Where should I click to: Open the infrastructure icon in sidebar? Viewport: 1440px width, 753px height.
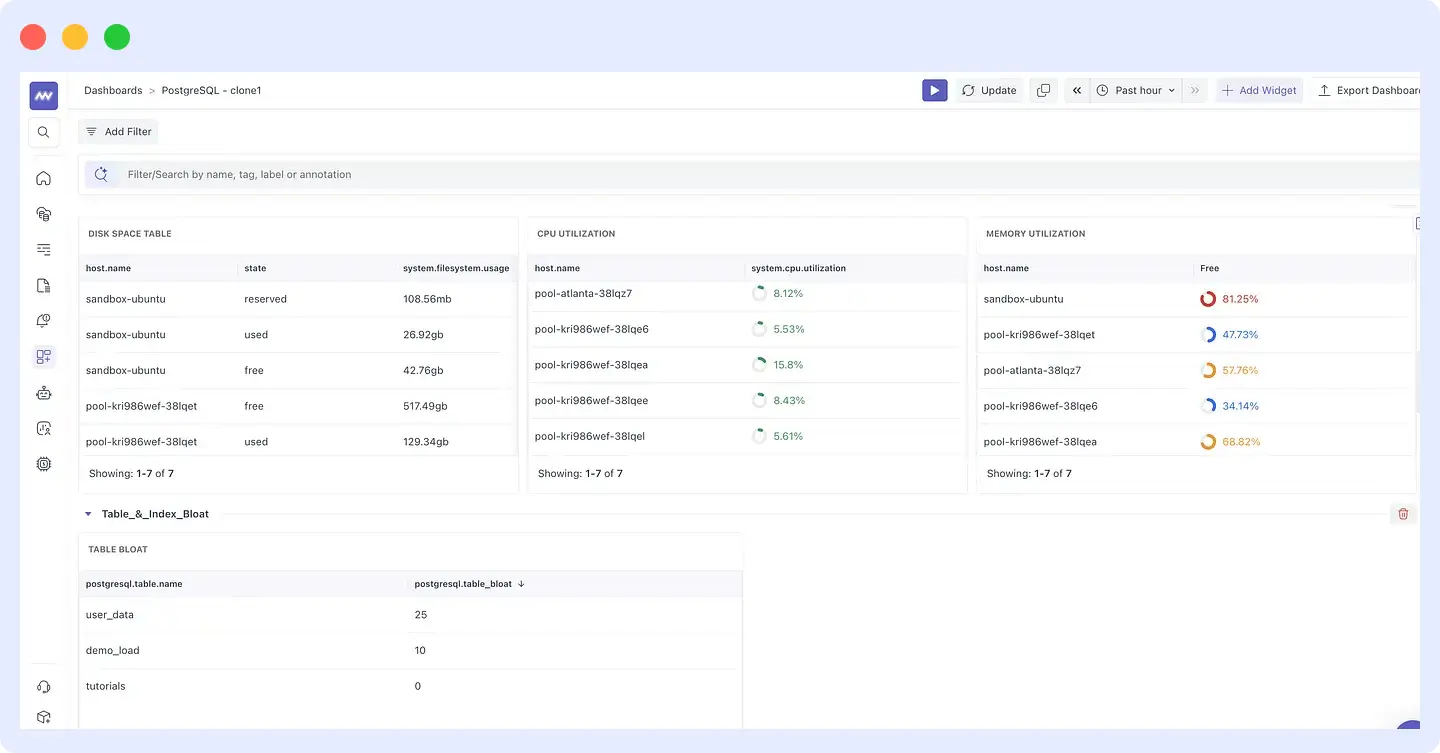click(x=43, y=214)
